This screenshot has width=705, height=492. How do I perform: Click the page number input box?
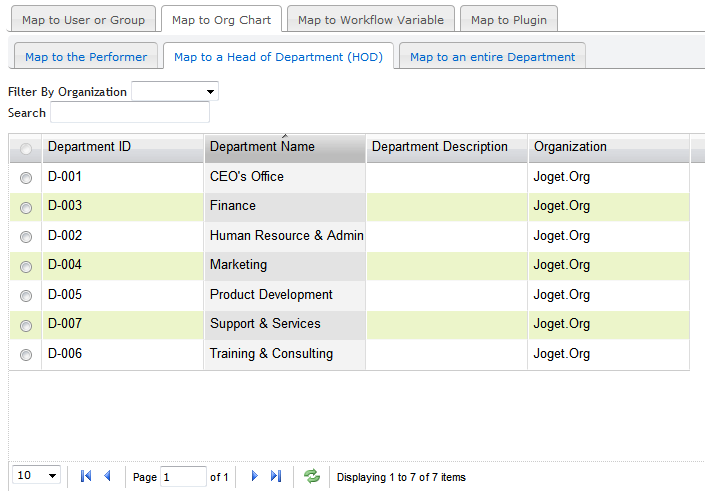(x=182, y=477)
